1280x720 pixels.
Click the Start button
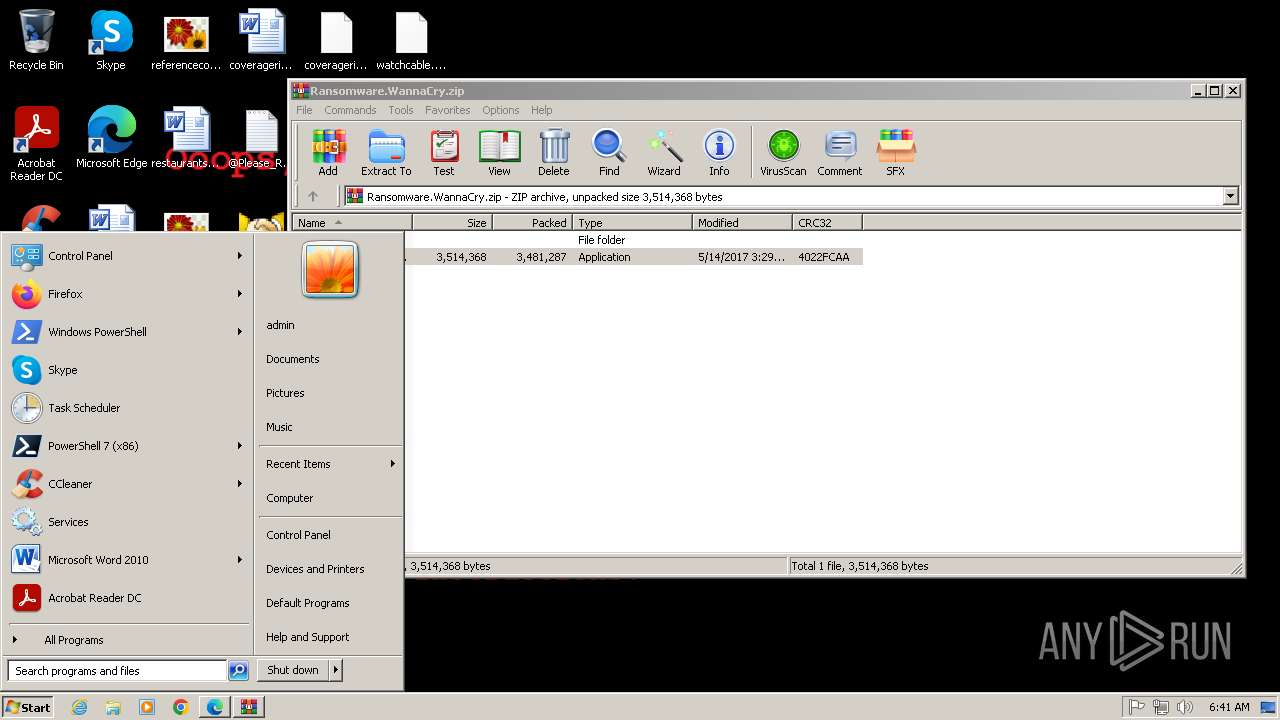(28, 707)
